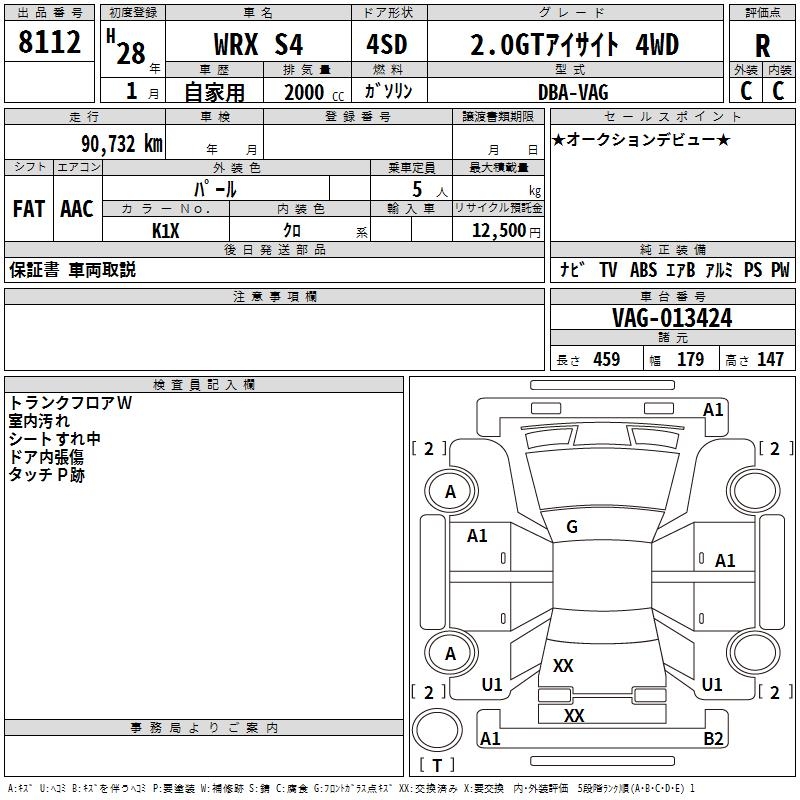Click the G mark on the windshield

pyautogui.click(x=571, y=527)
